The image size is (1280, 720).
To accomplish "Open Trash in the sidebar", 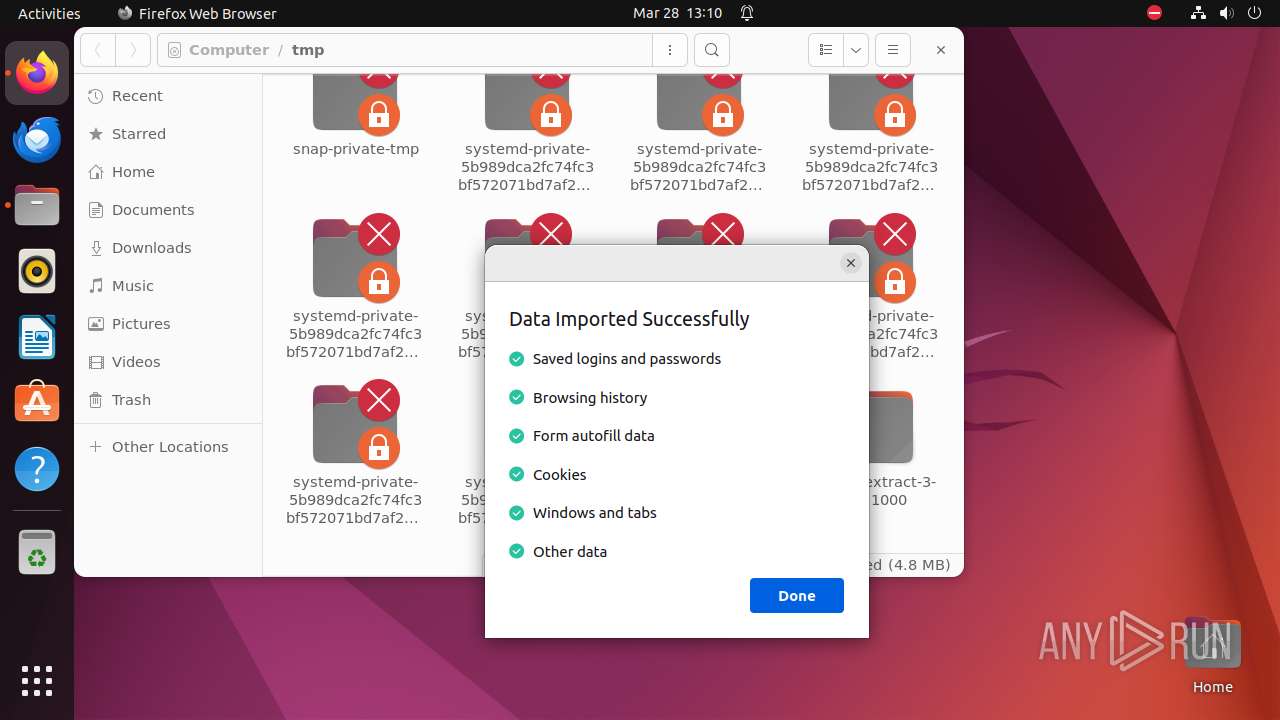I will [x=168, y=400].
